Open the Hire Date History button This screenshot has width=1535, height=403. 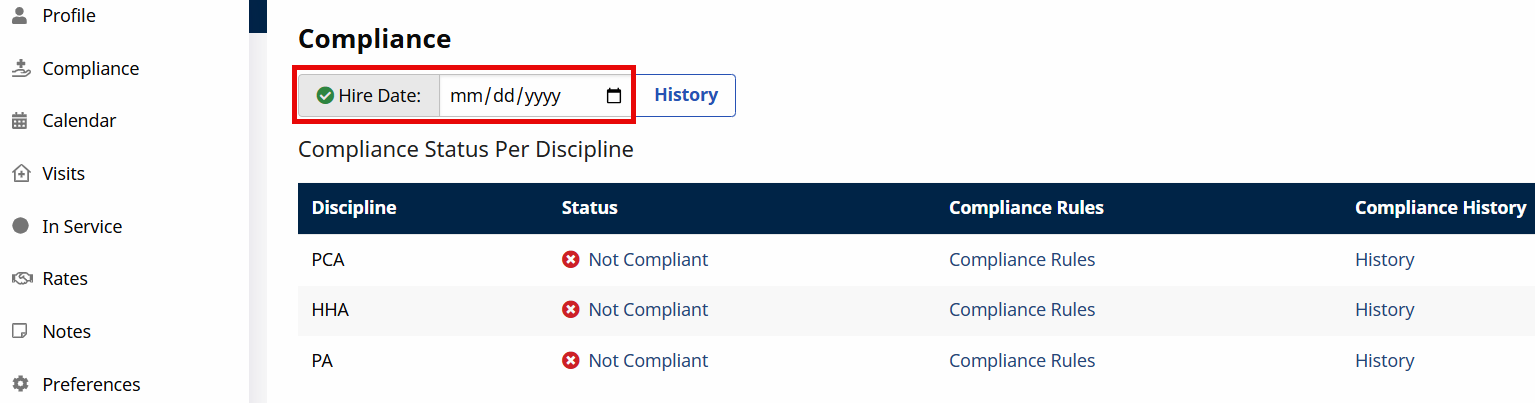(686, 95)
